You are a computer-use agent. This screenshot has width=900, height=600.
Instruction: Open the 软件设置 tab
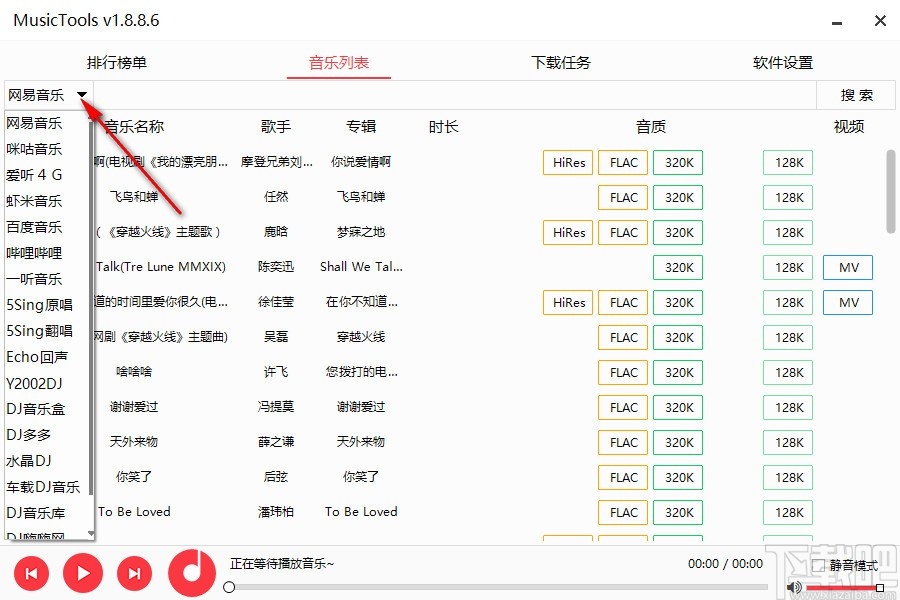point(781,61)
